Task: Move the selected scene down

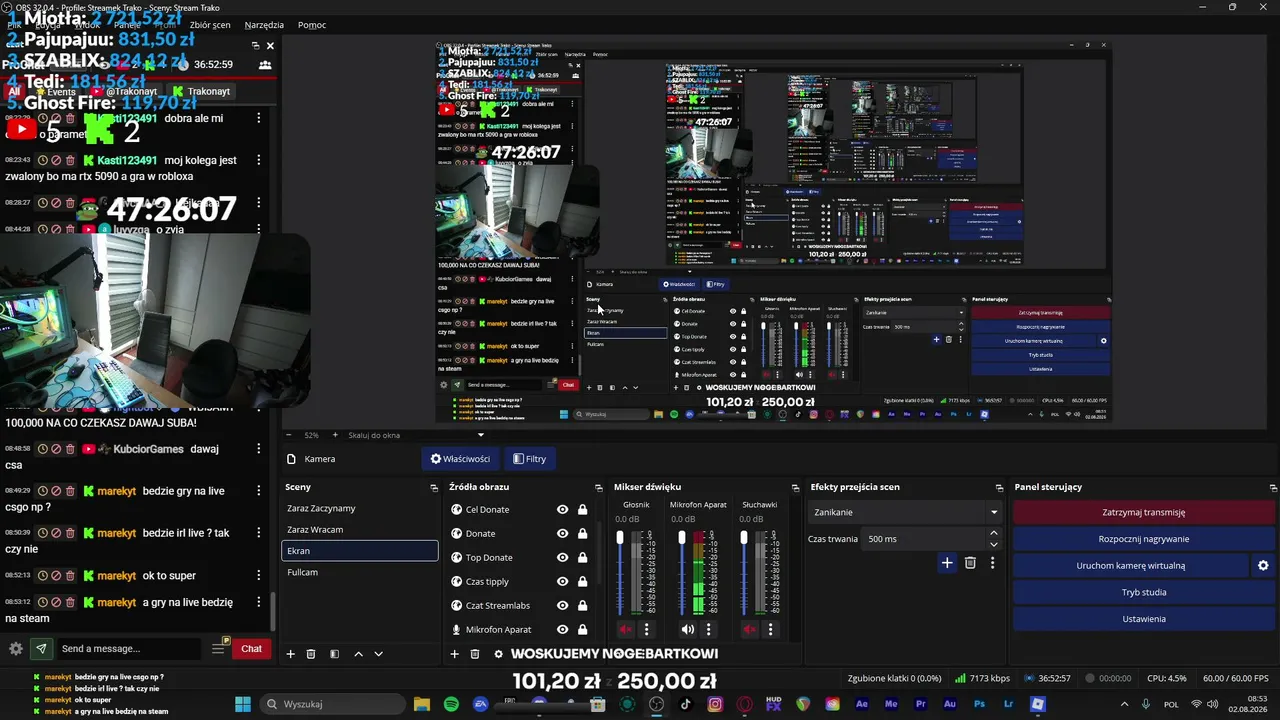Action: coord(378,654)
